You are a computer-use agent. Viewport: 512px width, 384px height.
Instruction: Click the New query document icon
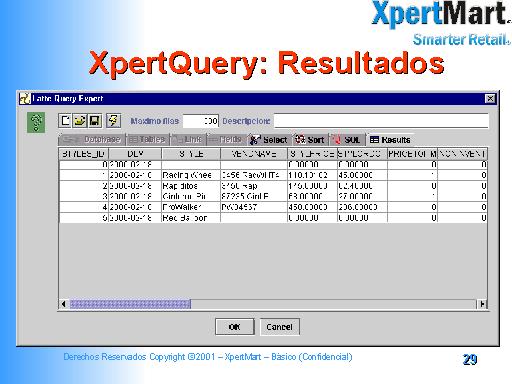point(65,121)
